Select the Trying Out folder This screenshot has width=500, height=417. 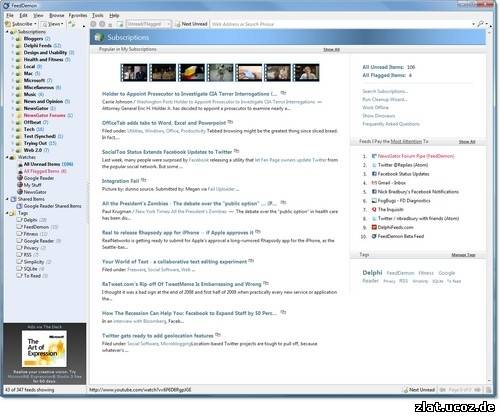35,143
